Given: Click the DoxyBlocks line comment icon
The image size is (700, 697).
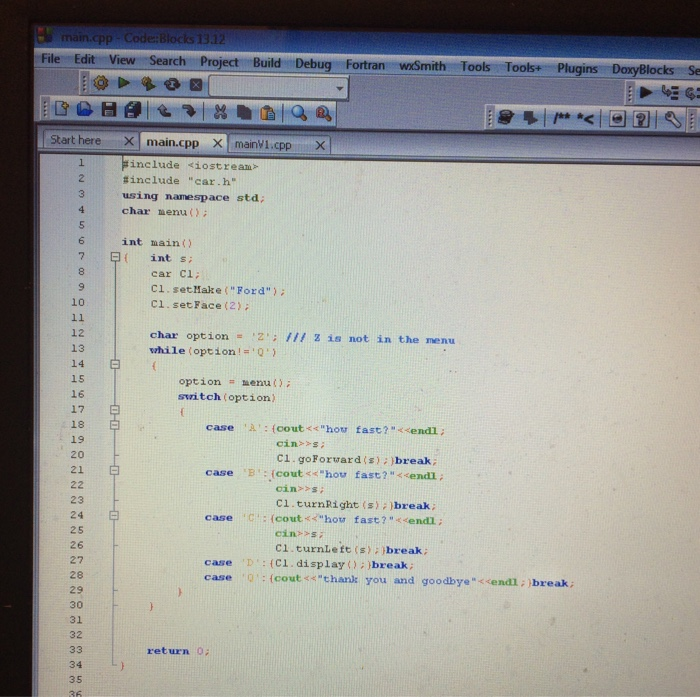Looking at the screenshot, I should (x=585, y=119).
